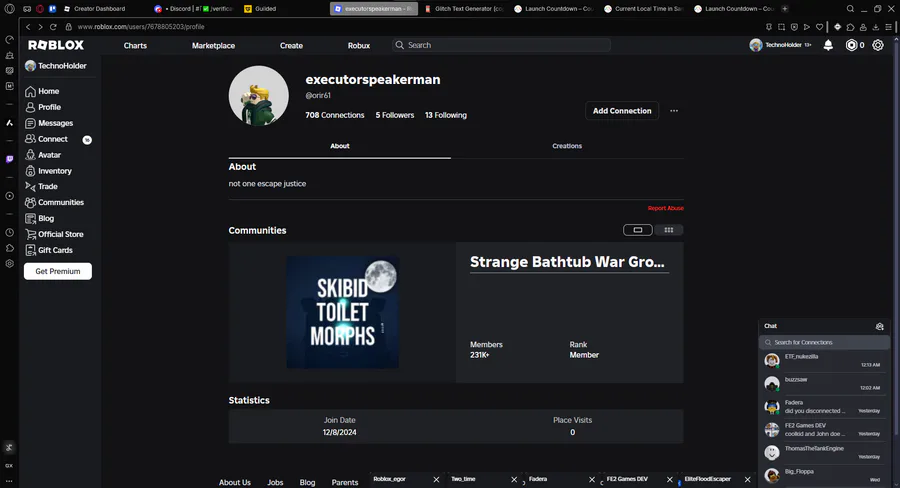Select the About tab
Screen dimensions: 900x488
coord(340,146)
